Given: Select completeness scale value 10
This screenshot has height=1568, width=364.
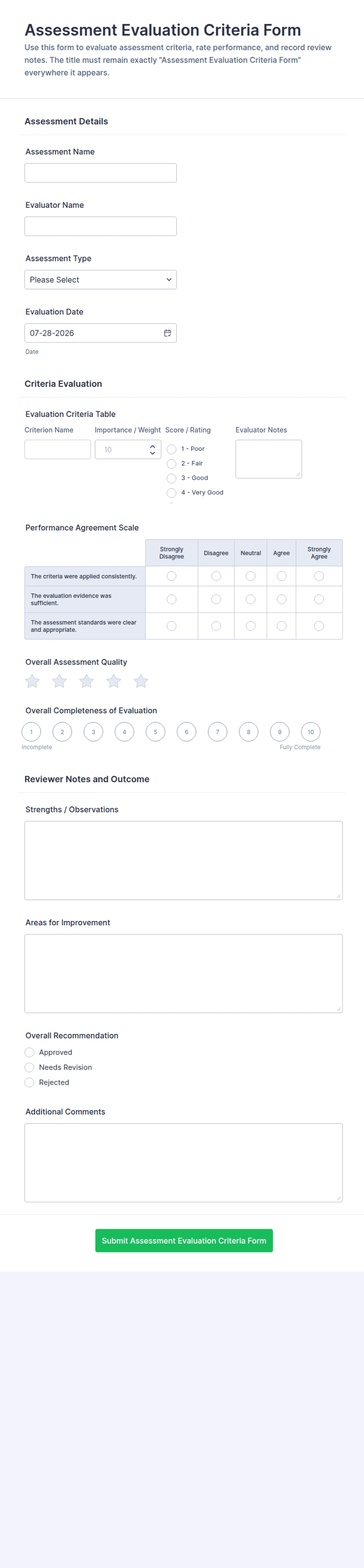Looking at the screenshot, I should (x=310, y=732).
